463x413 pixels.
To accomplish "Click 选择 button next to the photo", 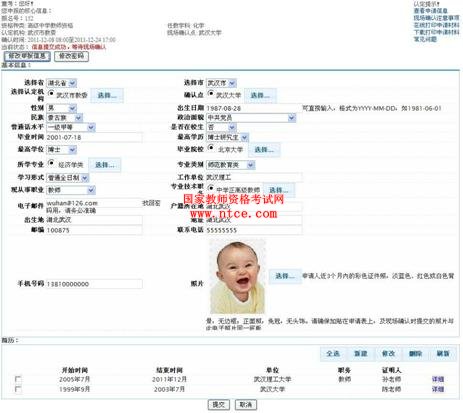I will pyautogui.click(x=285, y=276).
